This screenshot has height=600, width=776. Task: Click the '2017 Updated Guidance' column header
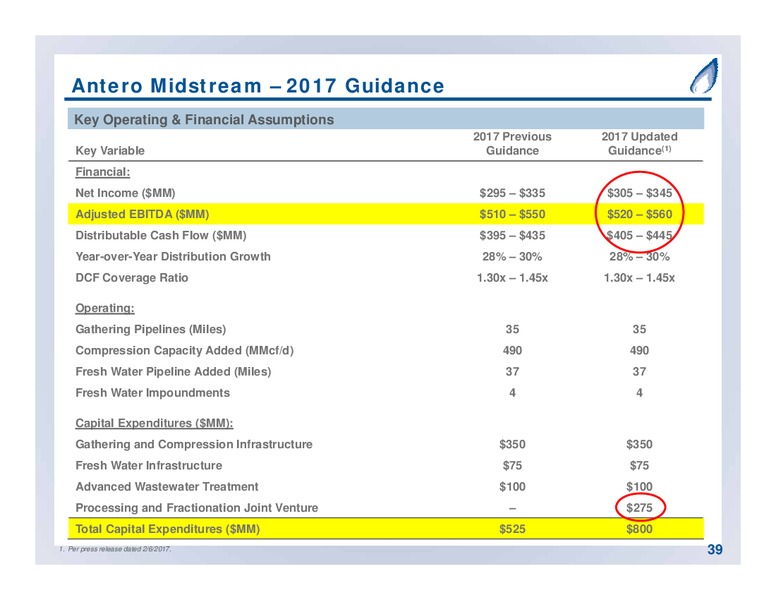[639, 144]
